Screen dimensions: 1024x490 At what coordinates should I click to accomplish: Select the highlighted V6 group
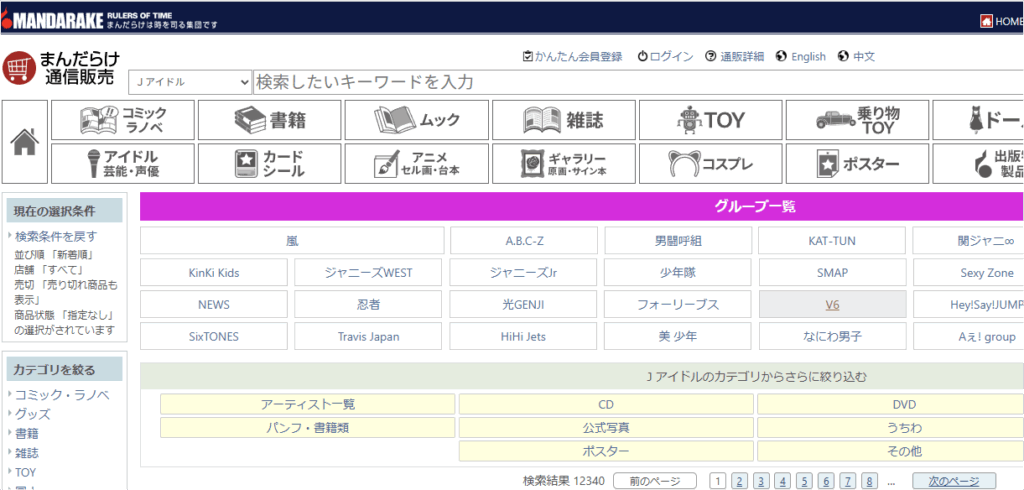pos(832,304)
